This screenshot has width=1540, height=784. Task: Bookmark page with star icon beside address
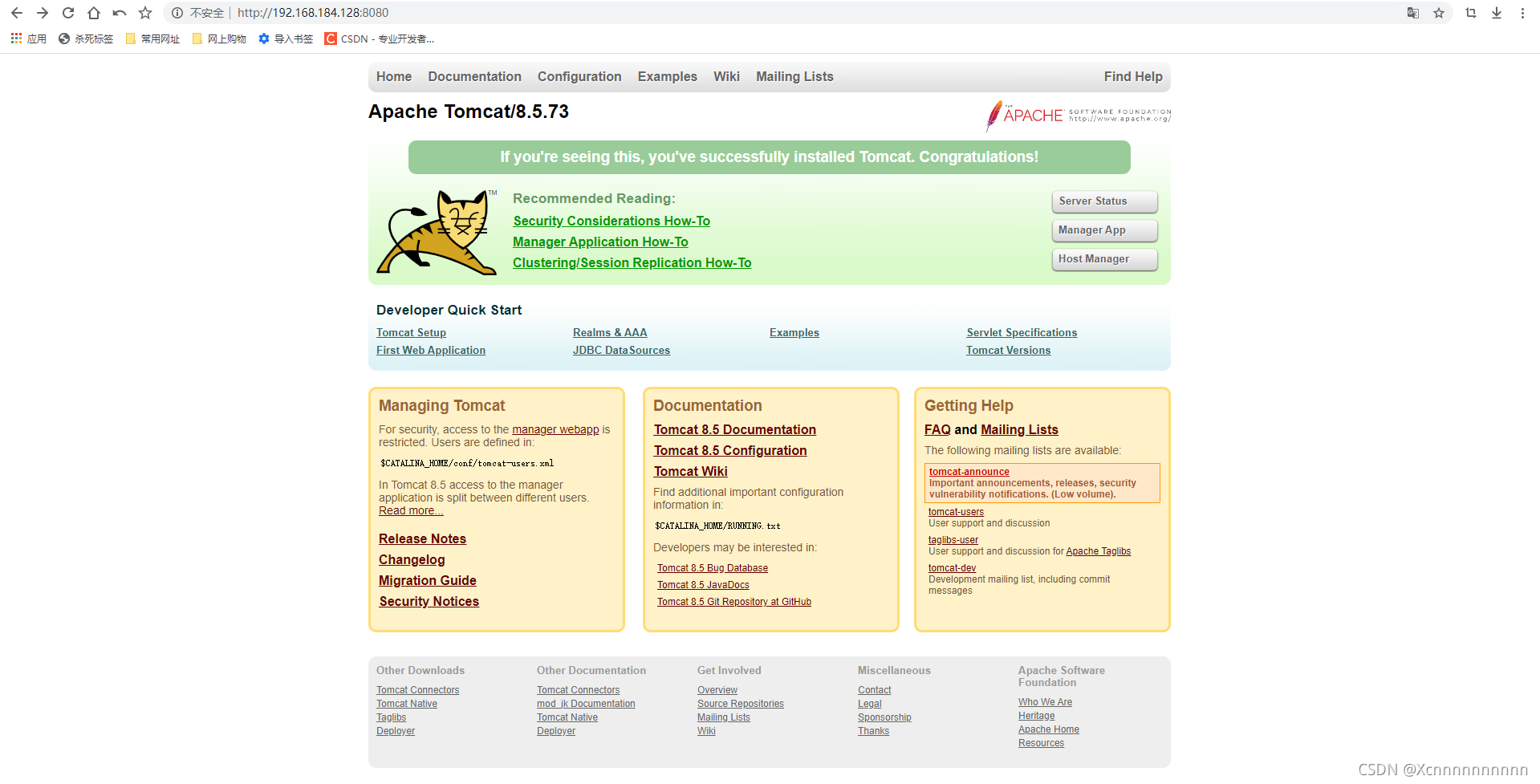[x=145, y=13]
